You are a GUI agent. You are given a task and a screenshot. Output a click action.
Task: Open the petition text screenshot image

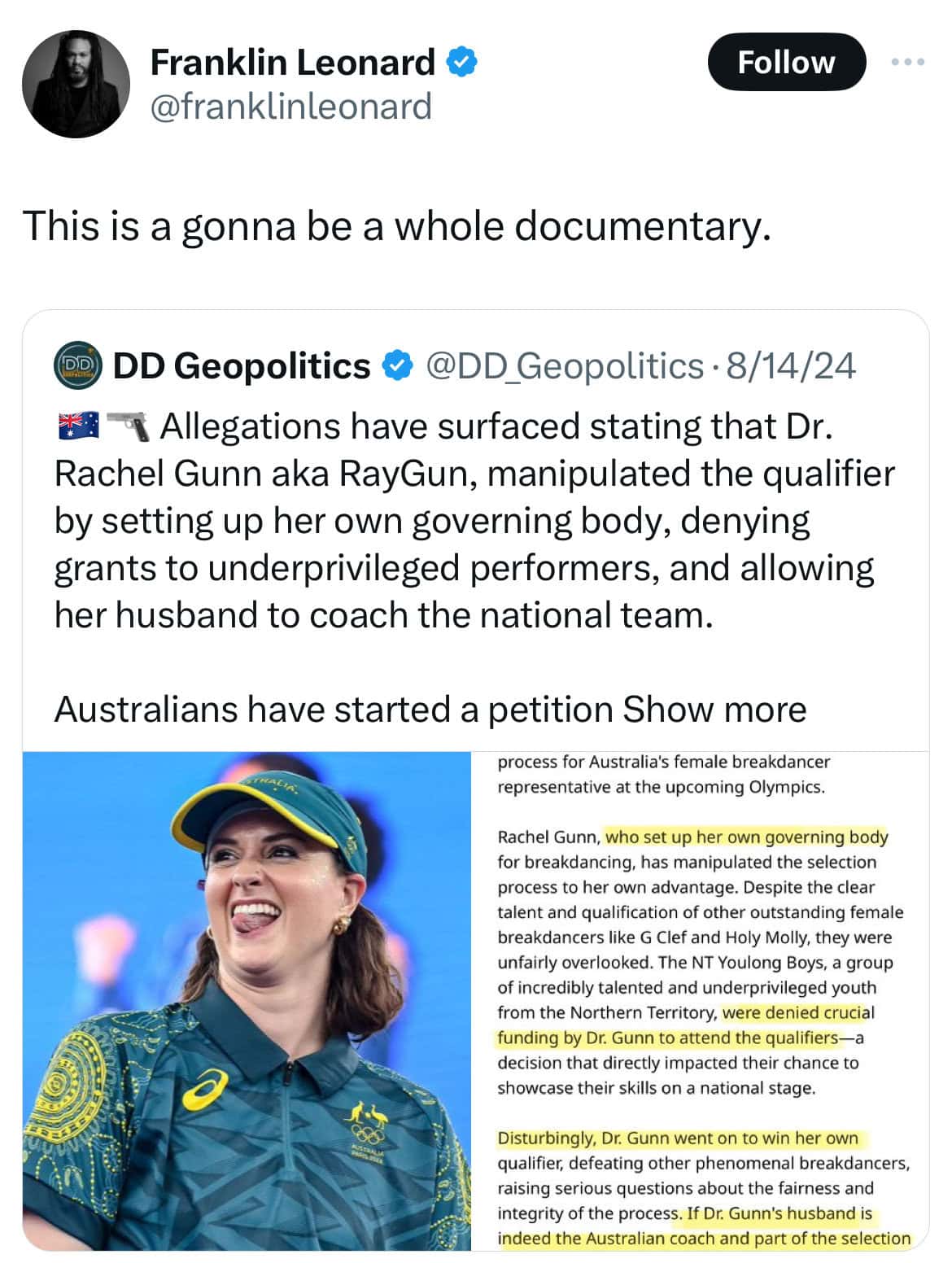701,1000
